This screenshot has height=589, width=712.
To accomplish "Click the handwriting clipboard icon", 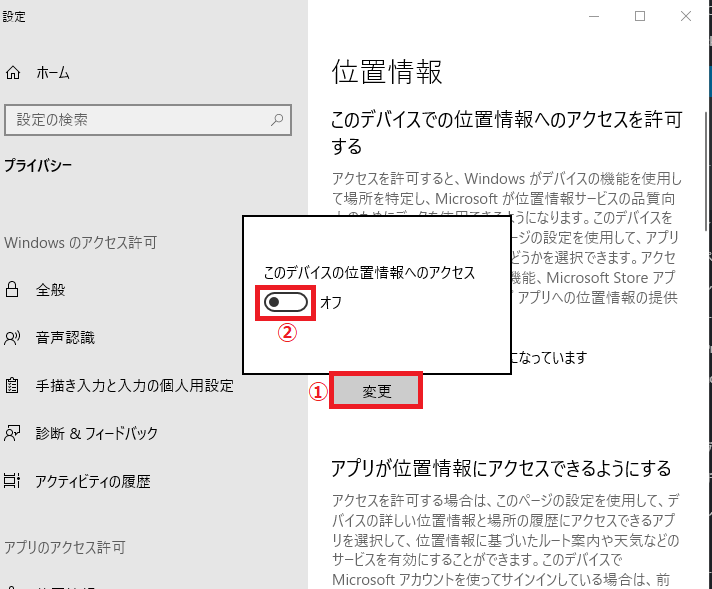I will [12, 385].
